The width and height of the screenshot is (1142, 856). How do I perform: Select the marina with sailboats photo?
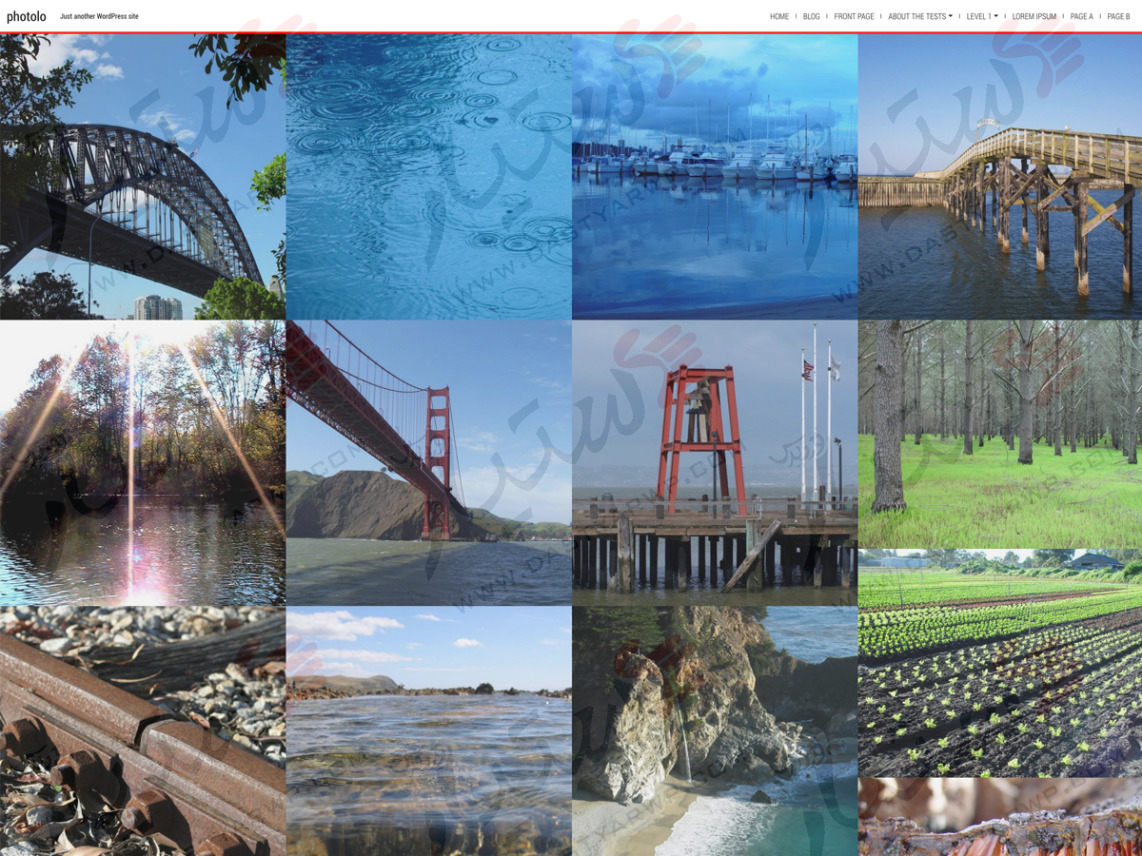click(x=714, y=176)
